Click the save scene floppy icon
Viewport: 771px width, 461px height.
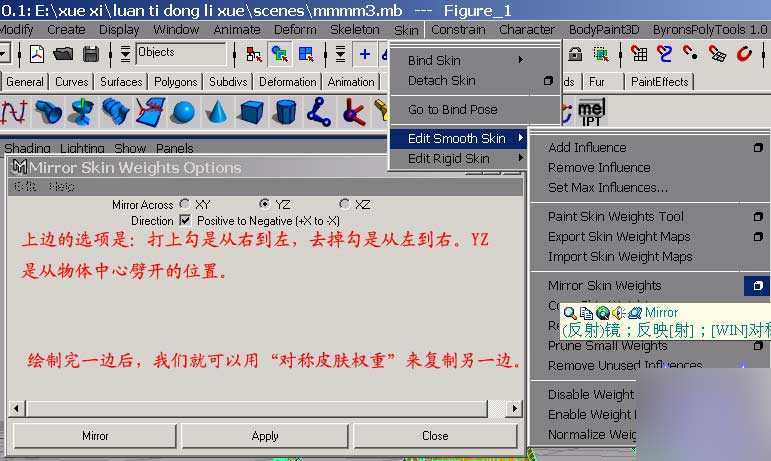point(90,54)
